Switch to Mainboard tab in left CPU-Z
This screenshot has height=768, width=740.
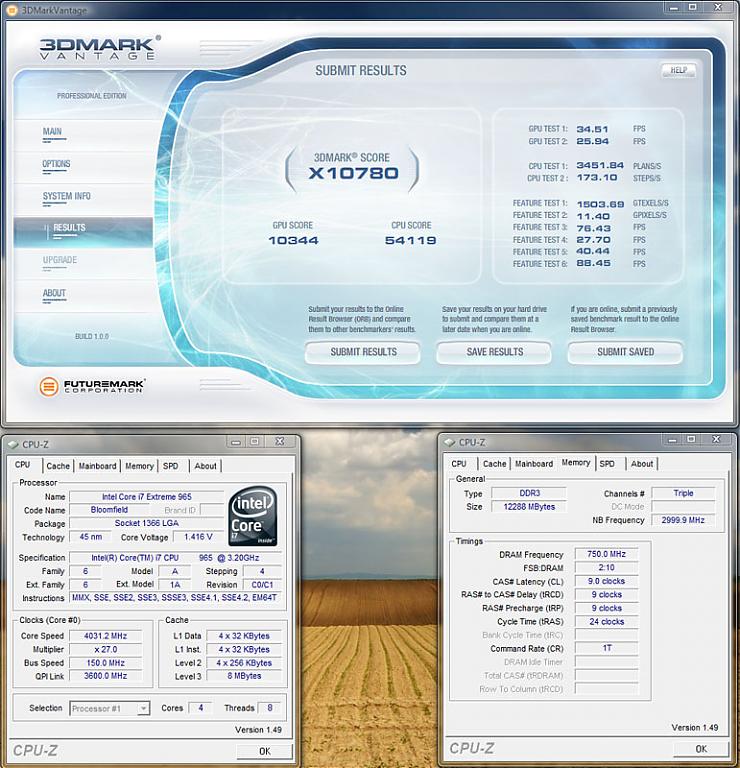pos(97,466)
